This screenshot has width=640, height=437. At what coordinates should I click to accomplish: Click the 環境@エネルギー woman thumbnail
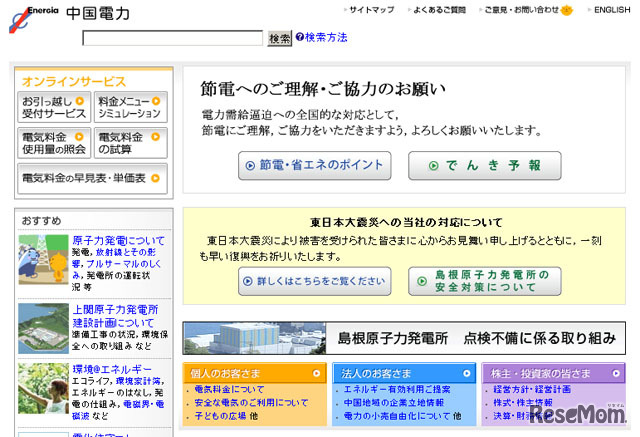43,388
